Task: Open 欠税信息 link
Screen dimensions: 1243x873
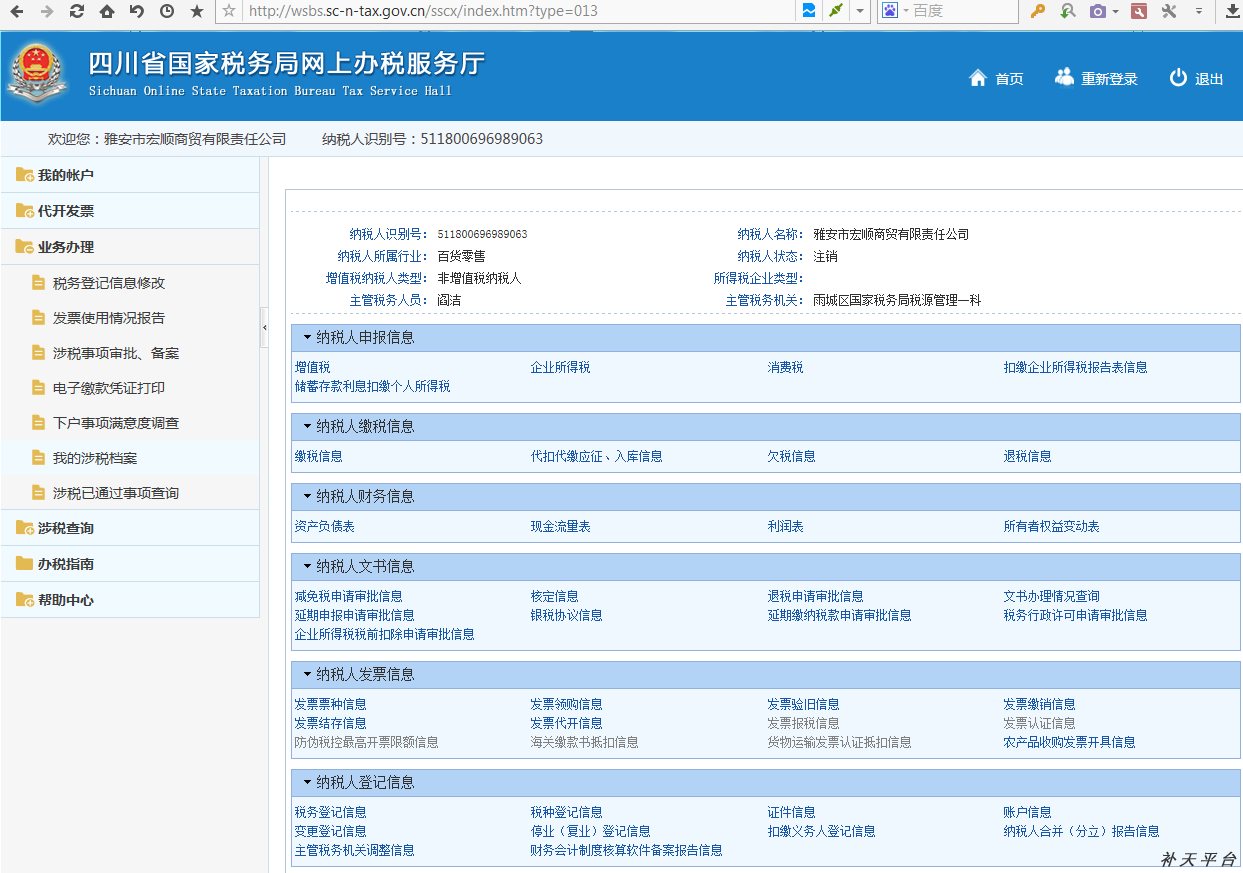Action: click(791, 456)
